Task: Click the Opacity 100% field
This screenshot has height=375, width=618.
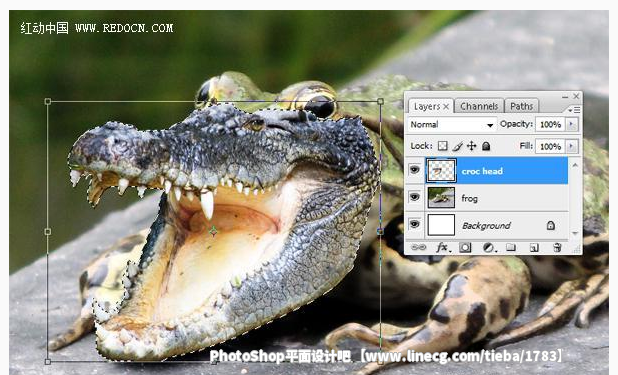Action: [551, 125]
